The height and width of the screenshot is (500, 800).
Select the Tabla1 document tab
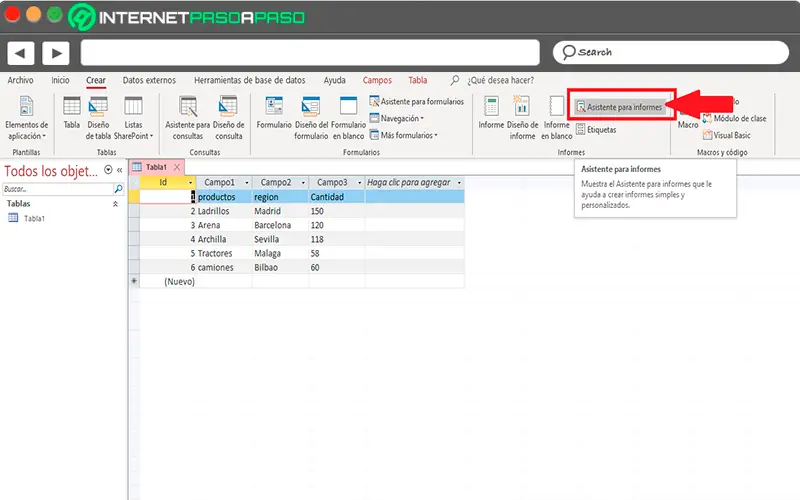tap(156, 167)
